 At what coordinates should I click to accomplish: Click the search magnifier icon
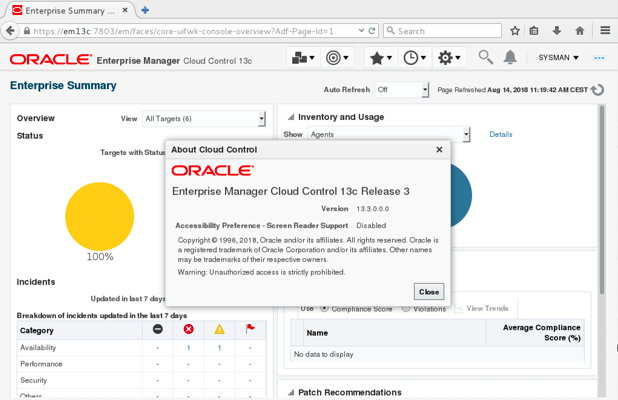(485, 57)
